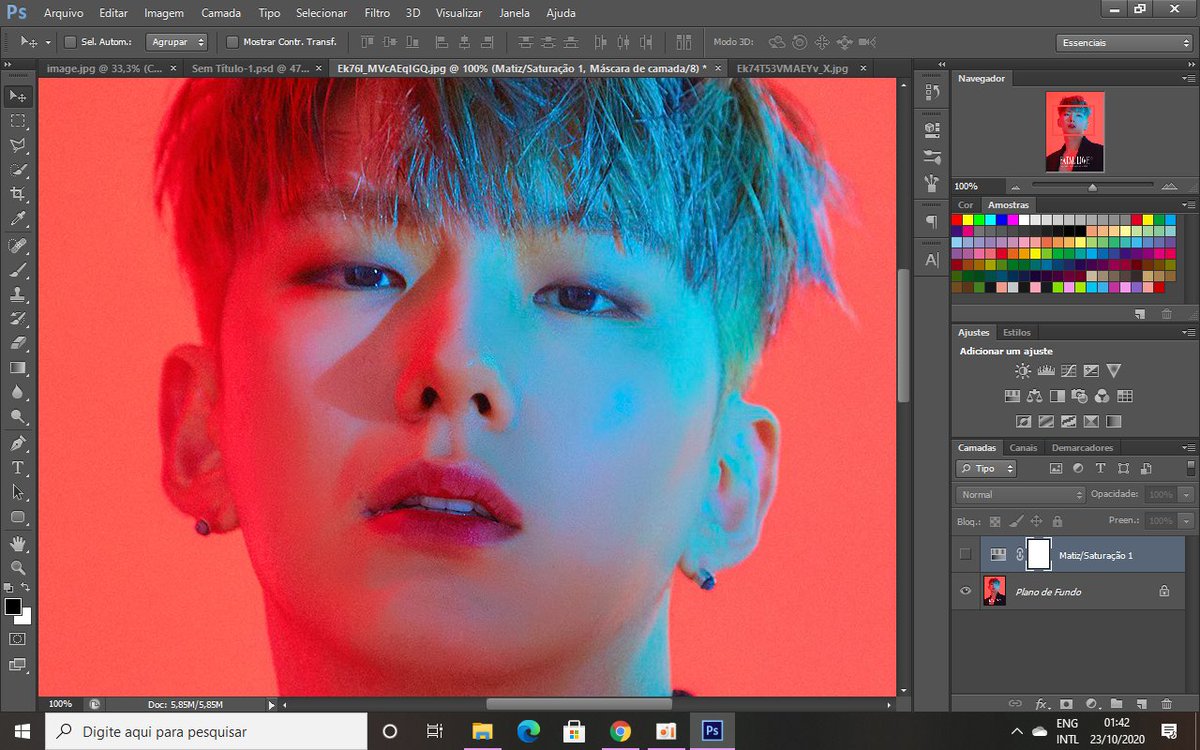The image size is (1200, 750).
Task: Switch to the Cor panel tab
Action: click(966, 205)
